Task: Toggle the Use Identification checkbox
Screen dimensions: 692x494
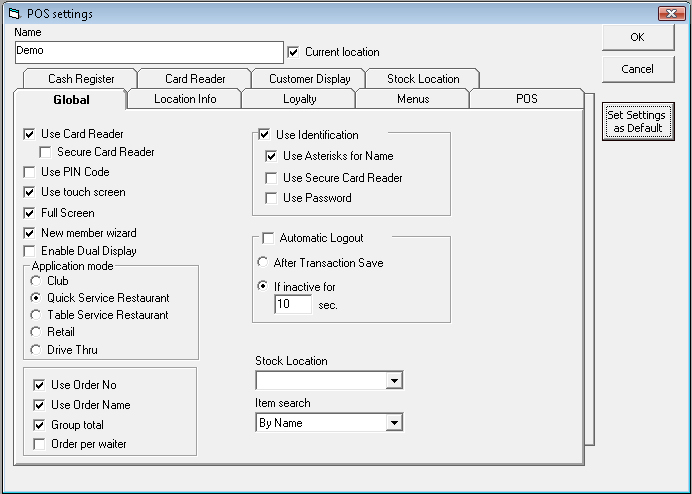Action: tap(264, 135)
